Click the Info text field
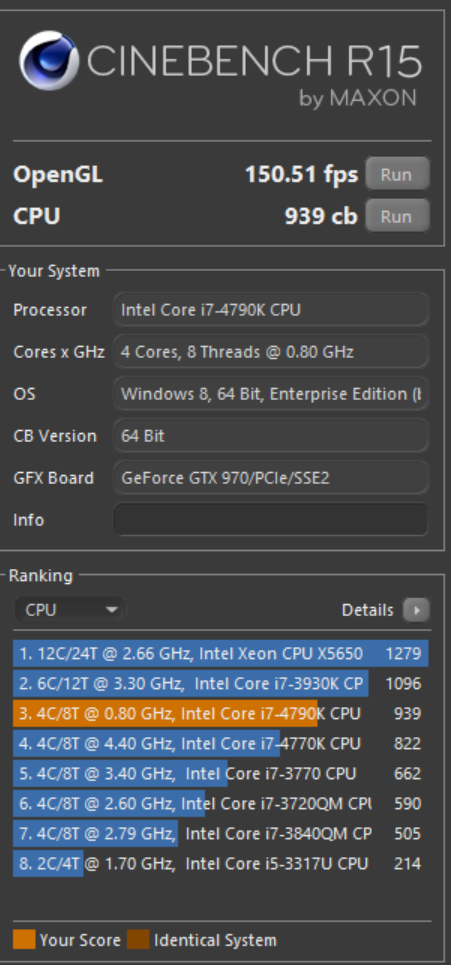This screenshot has height=965, width=451. pos(271,520)
